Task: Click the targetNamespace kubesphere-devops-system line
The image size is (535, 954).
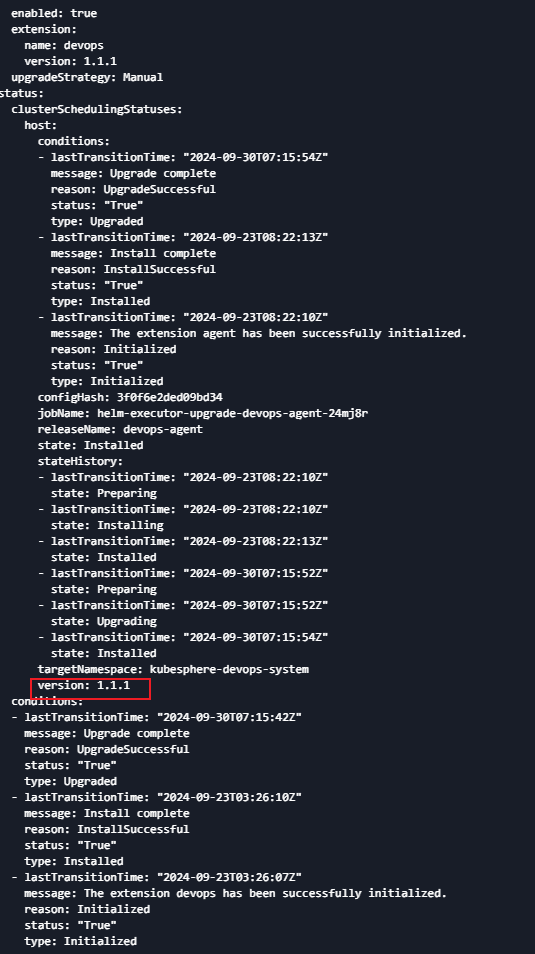Action: click(173, 669)
